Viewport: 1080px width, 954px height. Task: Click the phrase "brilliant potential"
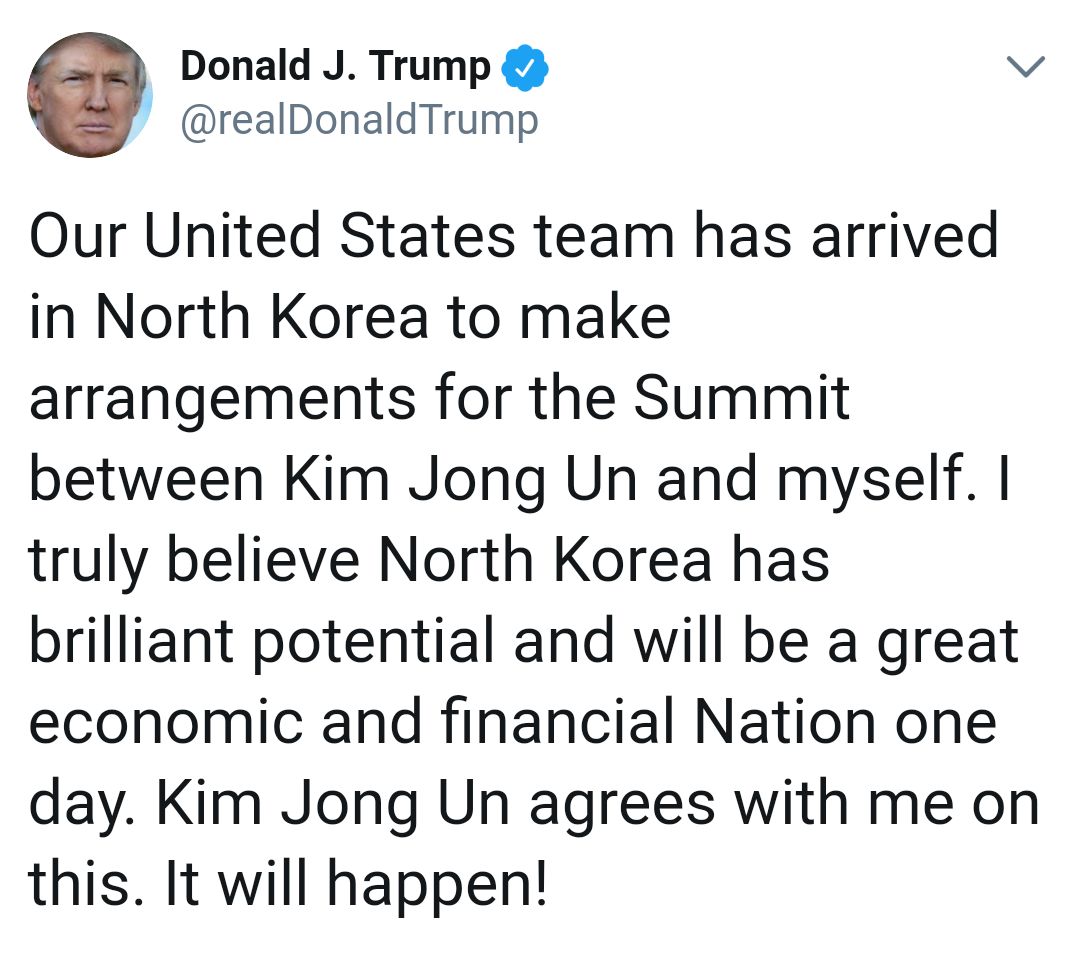tap(262, 642)
